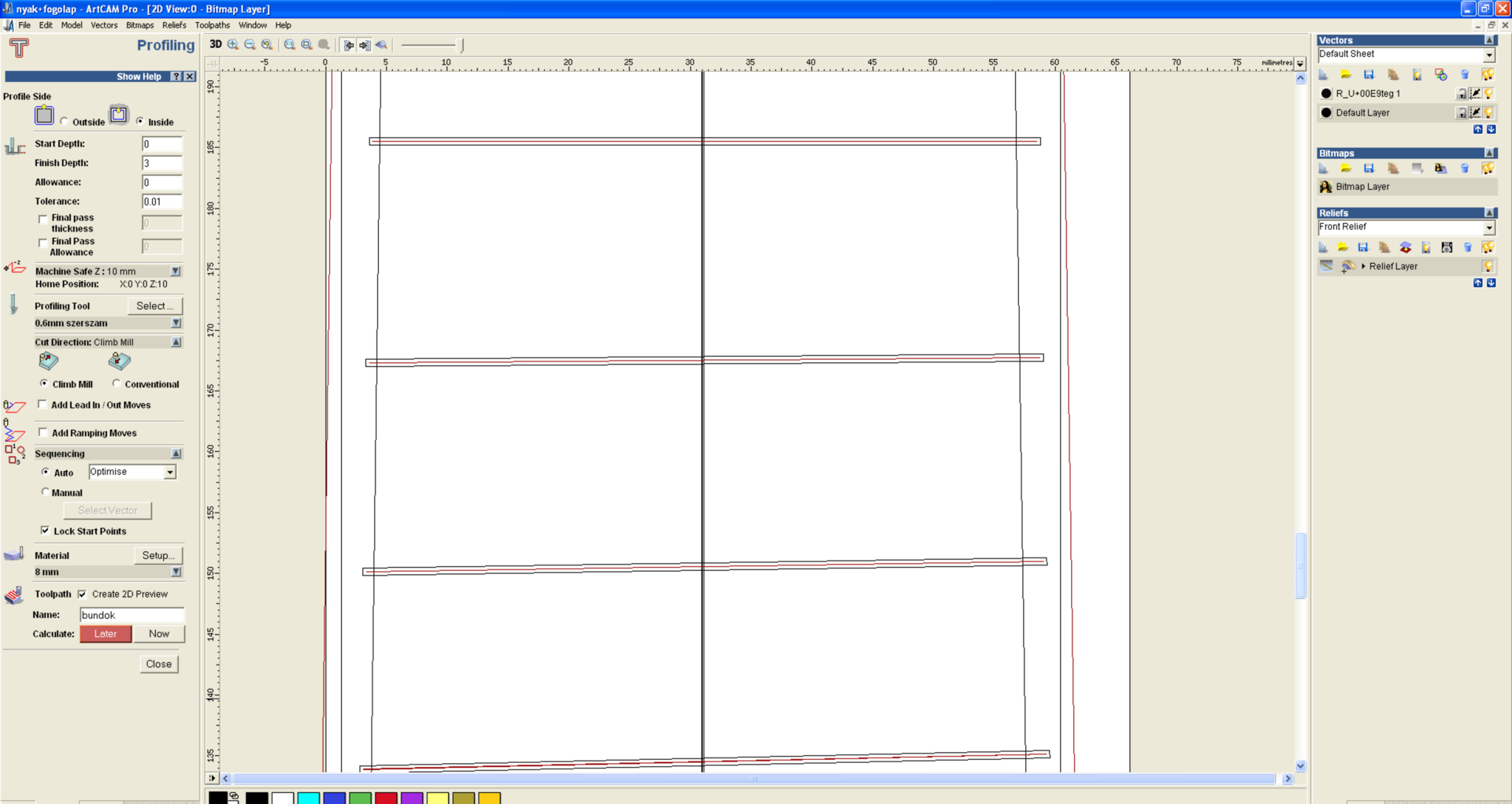Switch to the 3D view
Viewport: 1512px width, 804px height.
pyautogui.click(x=215, y=45)
